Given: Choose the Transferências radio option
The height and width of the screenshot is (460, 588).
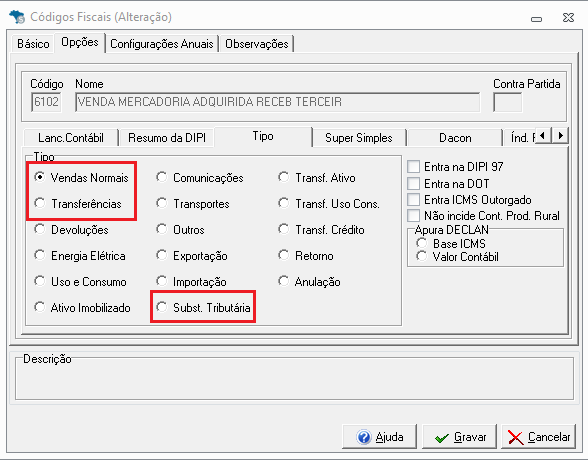Looking at the screenshot, I should 40,203.
